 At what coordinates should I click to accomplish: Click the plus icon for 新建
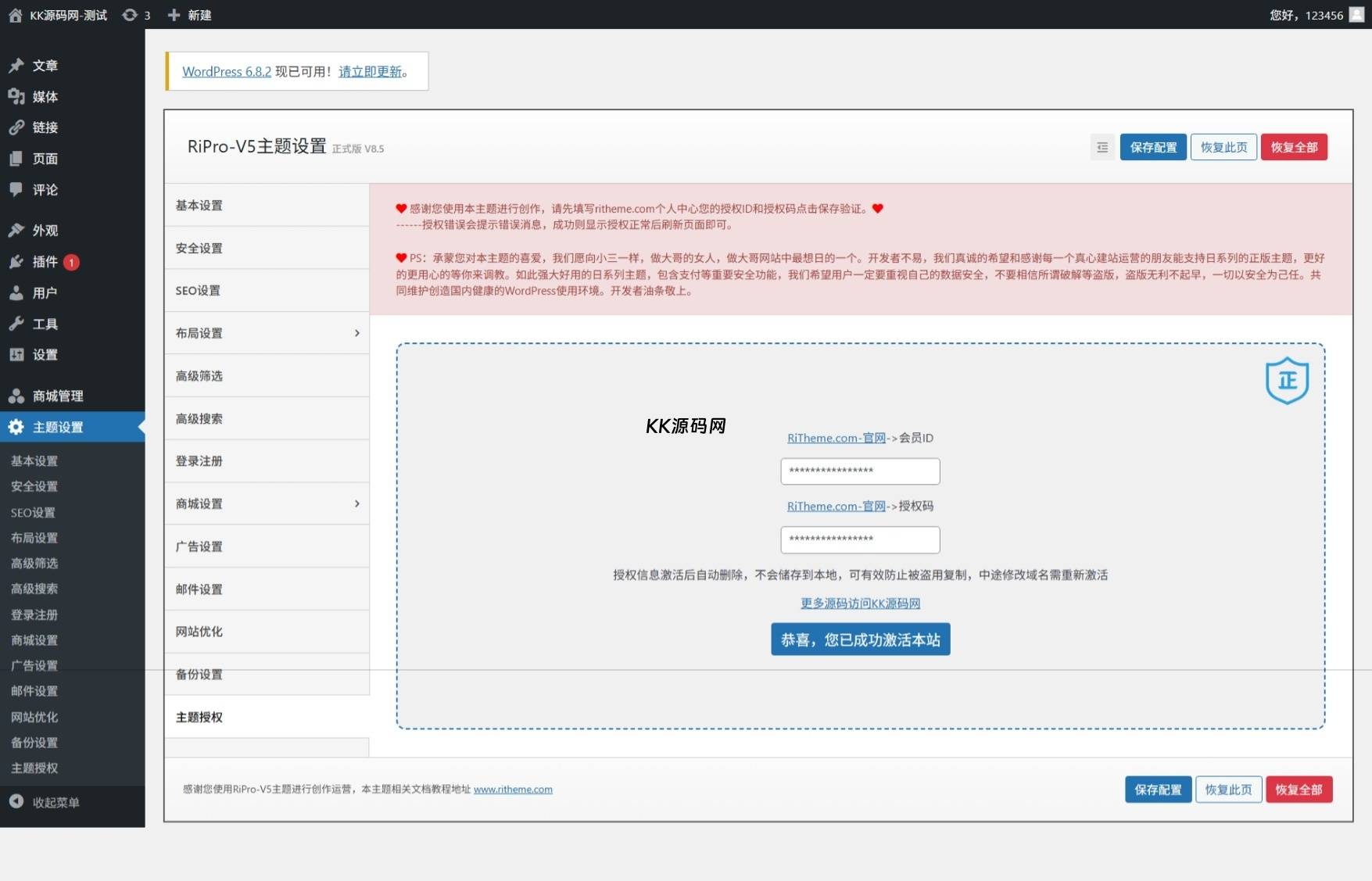(174, 15)
